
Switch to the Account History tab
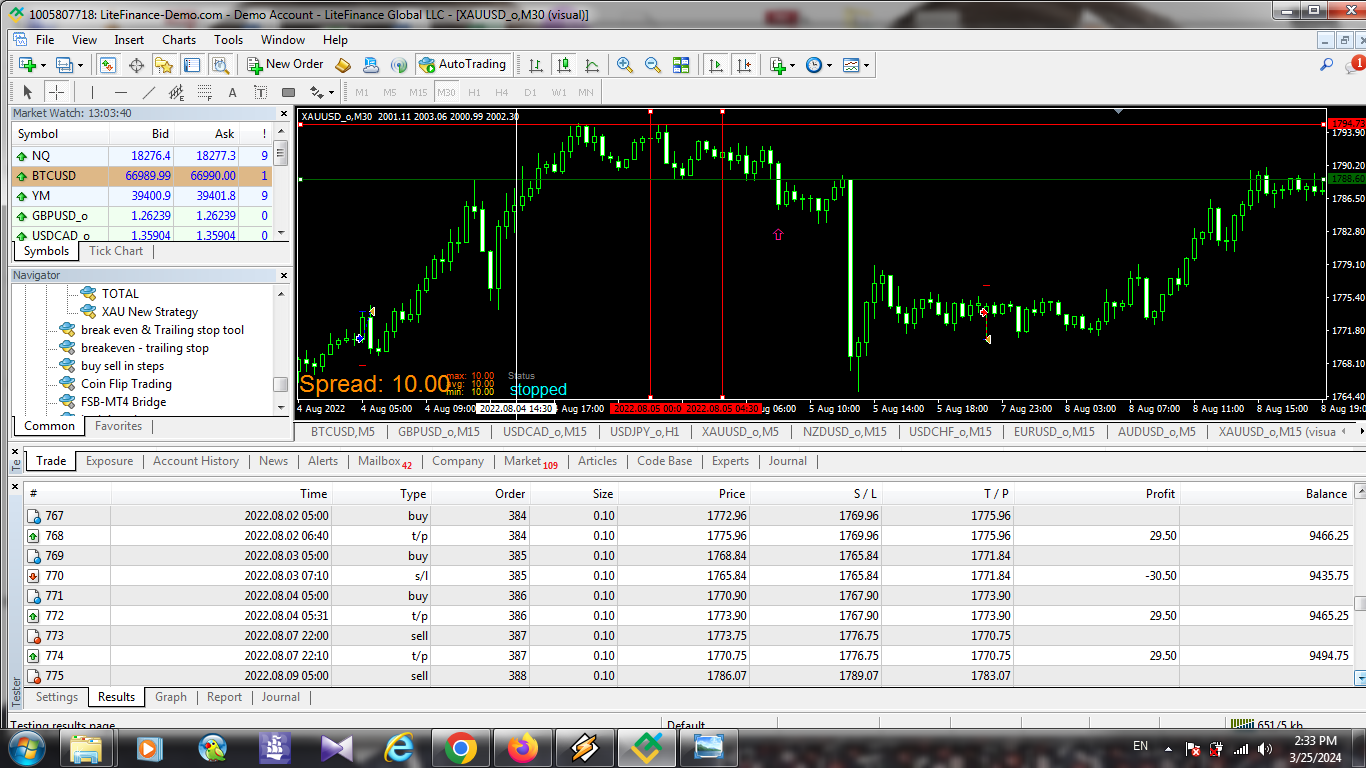[196, 461]
